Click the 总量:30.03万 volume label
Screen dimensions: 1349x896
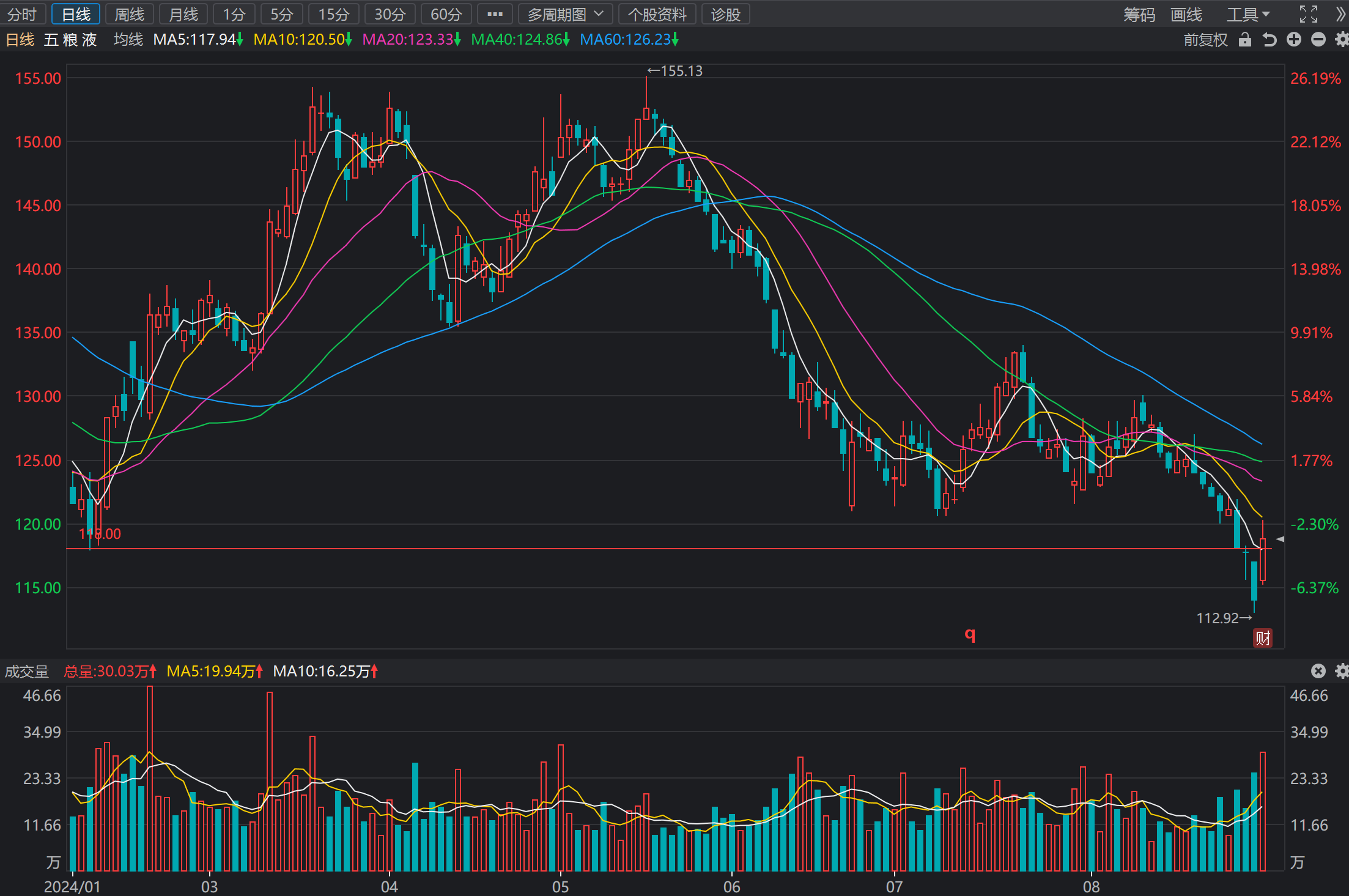coord(110,672)
